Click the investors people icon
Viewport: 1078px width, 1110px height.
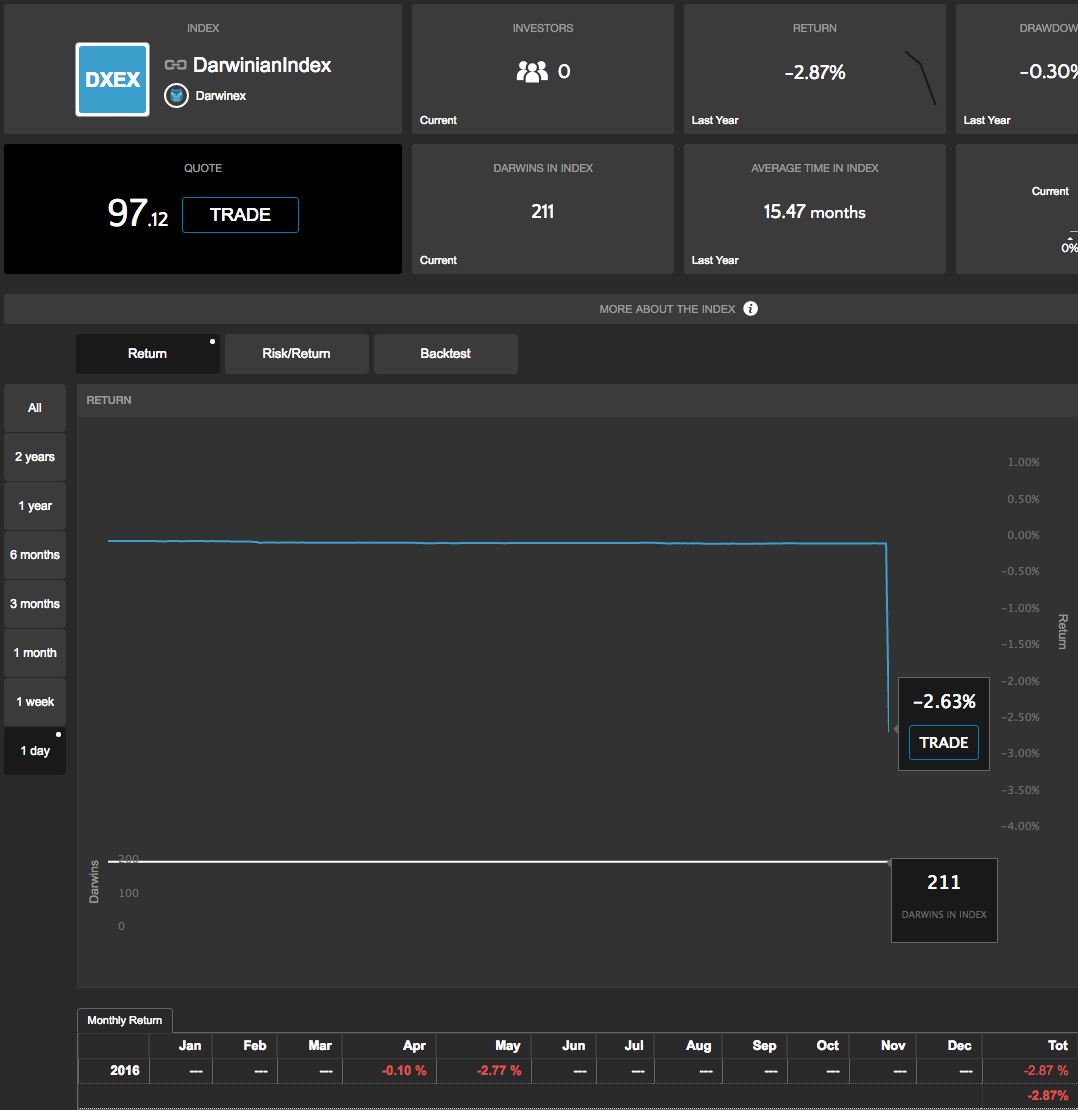click(532, 72)
